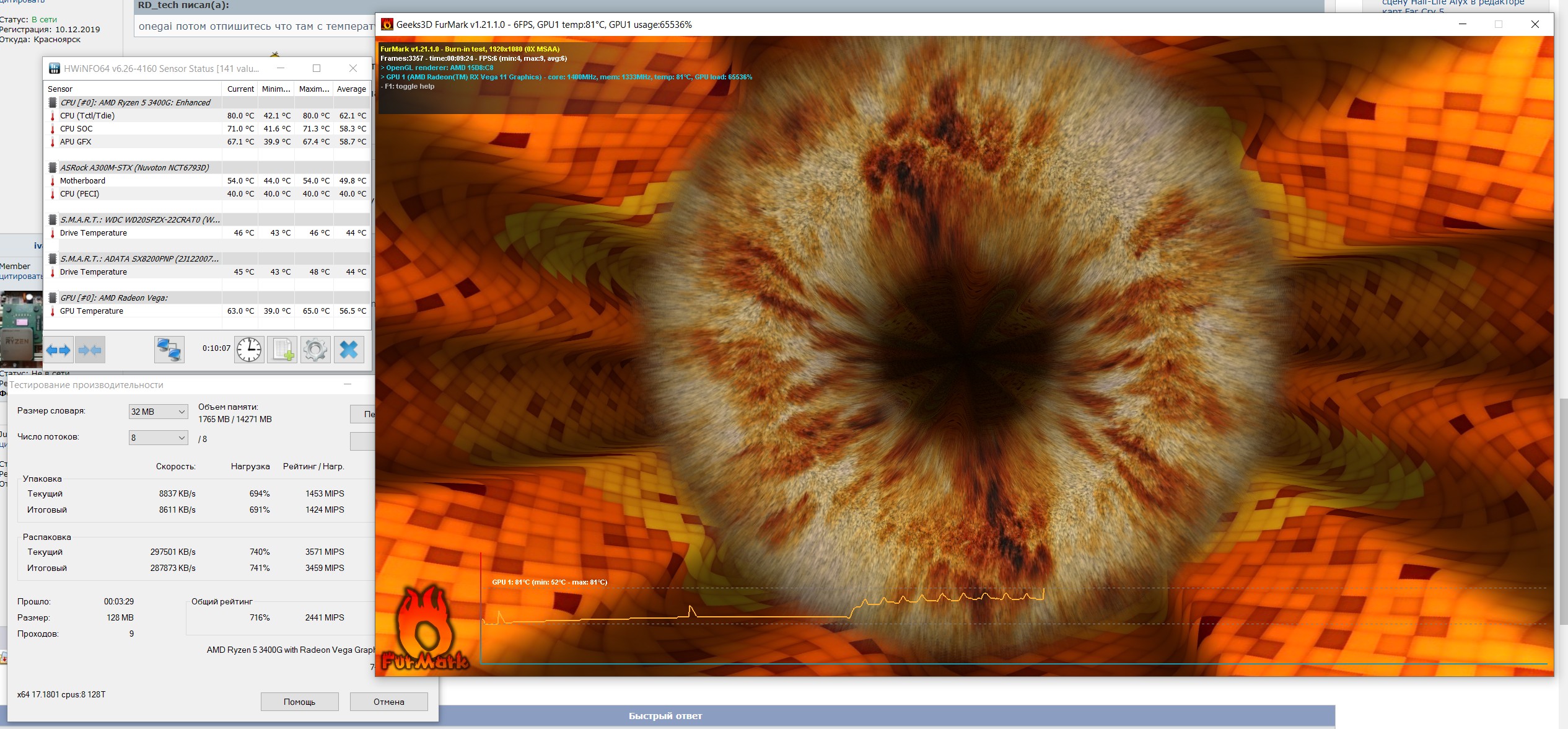Start logging sensors to file
This screenshot has height=729, width=1568.
(283, 350)
